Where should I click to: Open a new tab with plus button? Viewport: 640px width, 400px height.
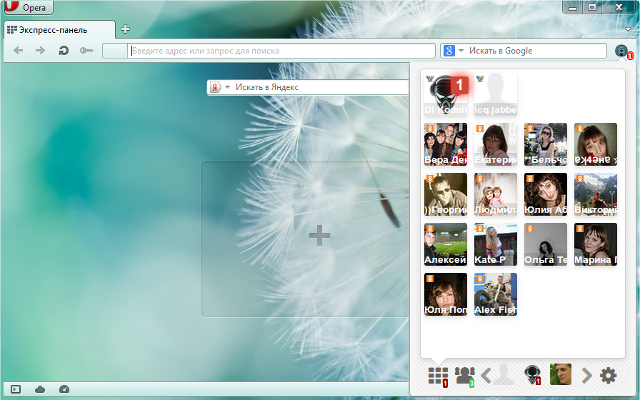click(125, 29)
